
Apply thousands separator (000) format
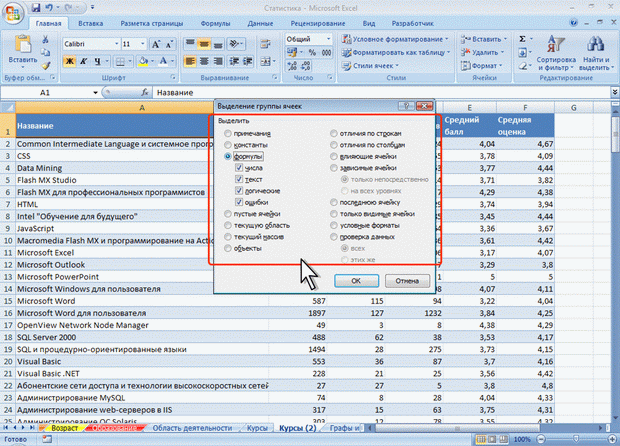tap(326, 53)
